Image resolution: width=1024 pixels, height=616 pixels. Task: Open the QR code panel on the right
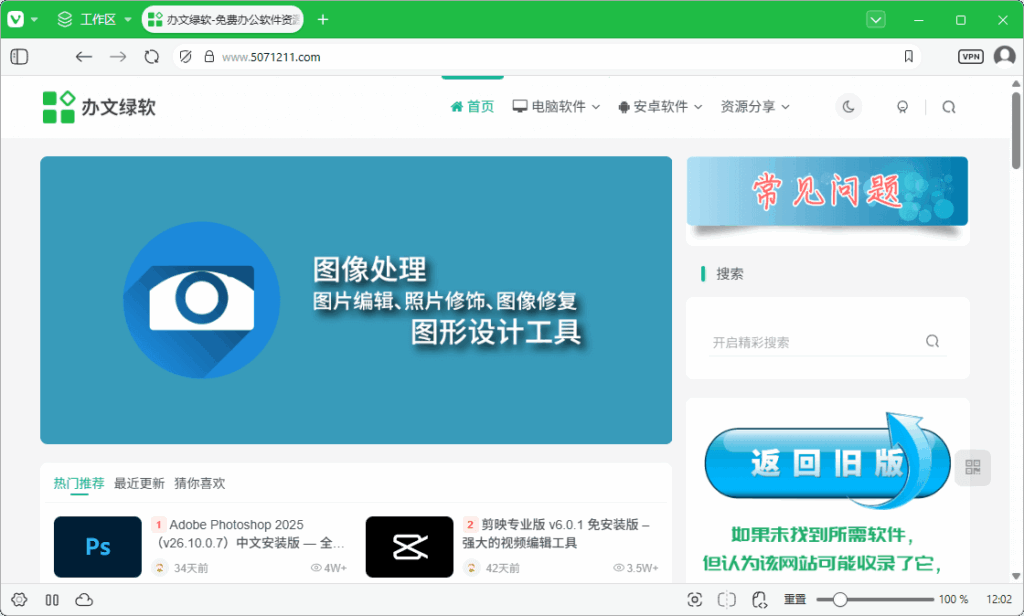coord(972,467)
